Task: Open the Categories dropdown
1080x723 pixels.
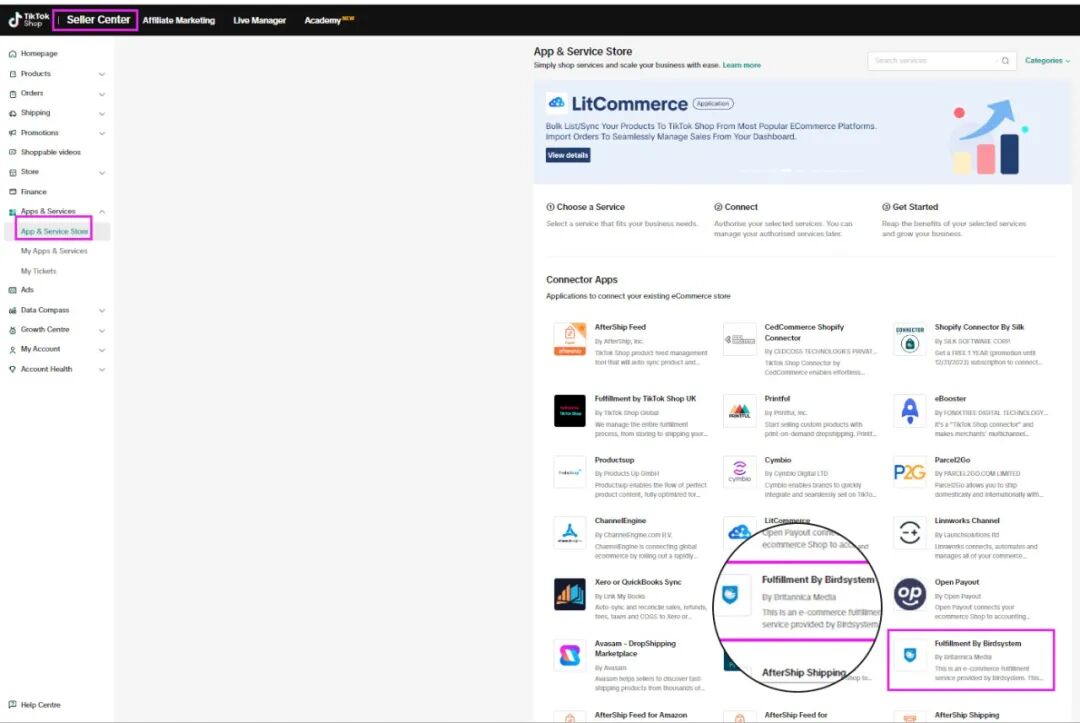Action: pyautogui.click(x=1048, y=61)
